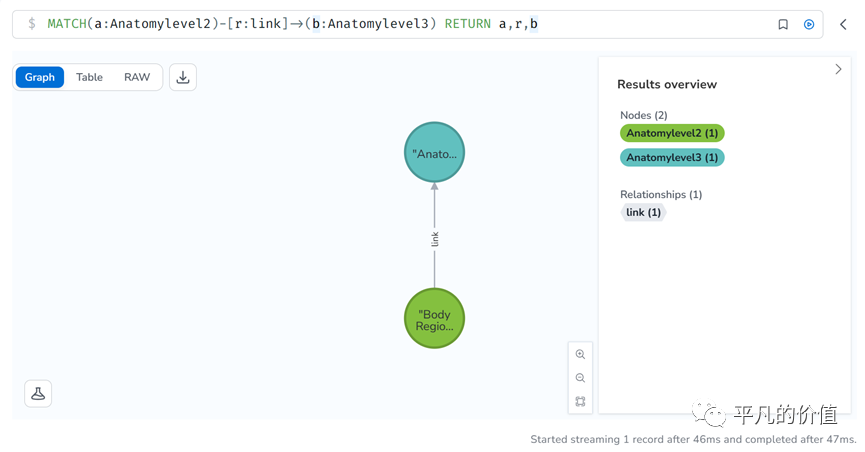Collapse the Results overview panel
Screen dimensions: 865x452
838,69
